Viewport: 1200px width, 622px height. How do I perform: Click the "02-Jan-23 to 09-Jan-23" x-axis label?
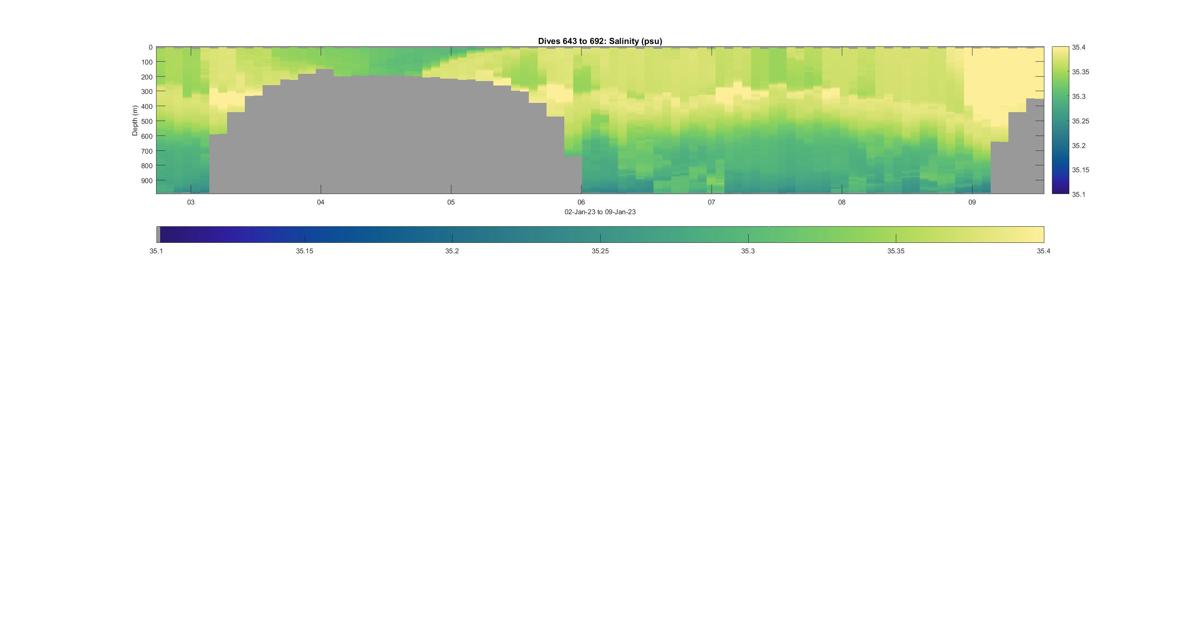600,212
